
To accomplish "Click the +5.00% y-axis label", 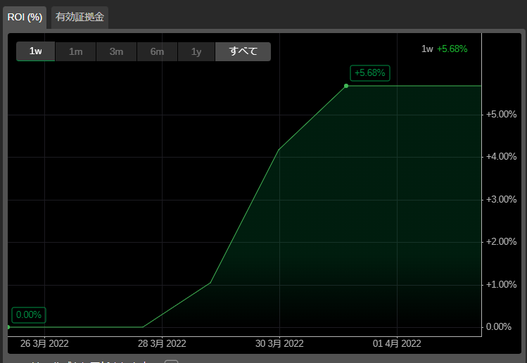I will 501,114.
